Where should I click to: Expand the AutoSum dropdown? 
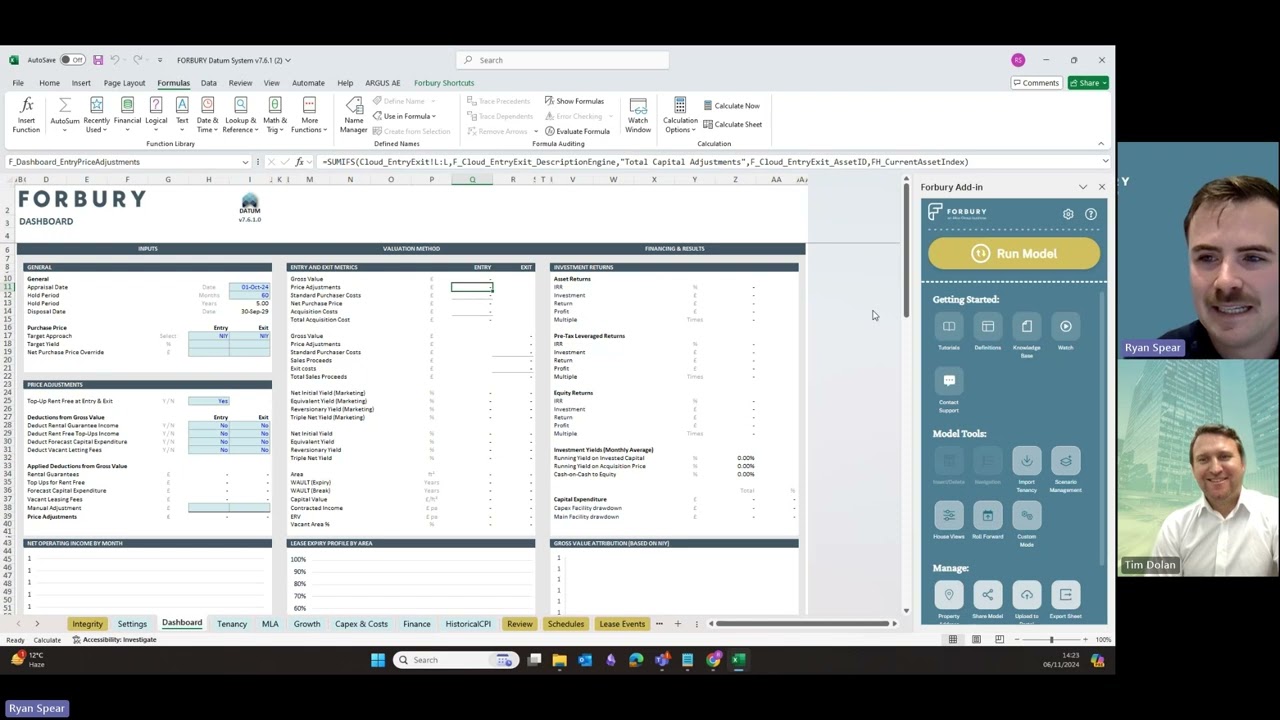click(65, 128)
